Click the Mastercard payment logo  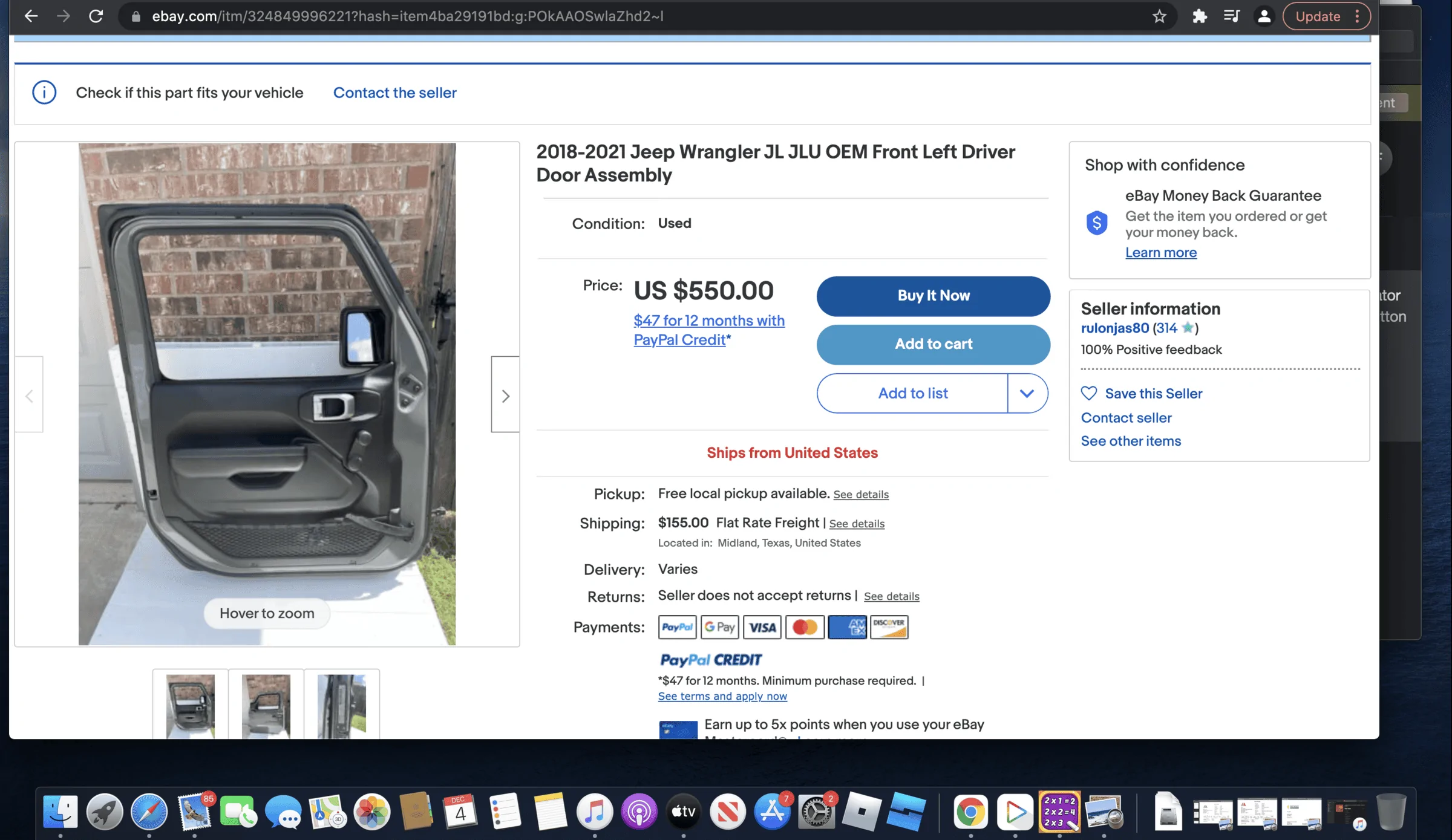(x=805, y=627)
